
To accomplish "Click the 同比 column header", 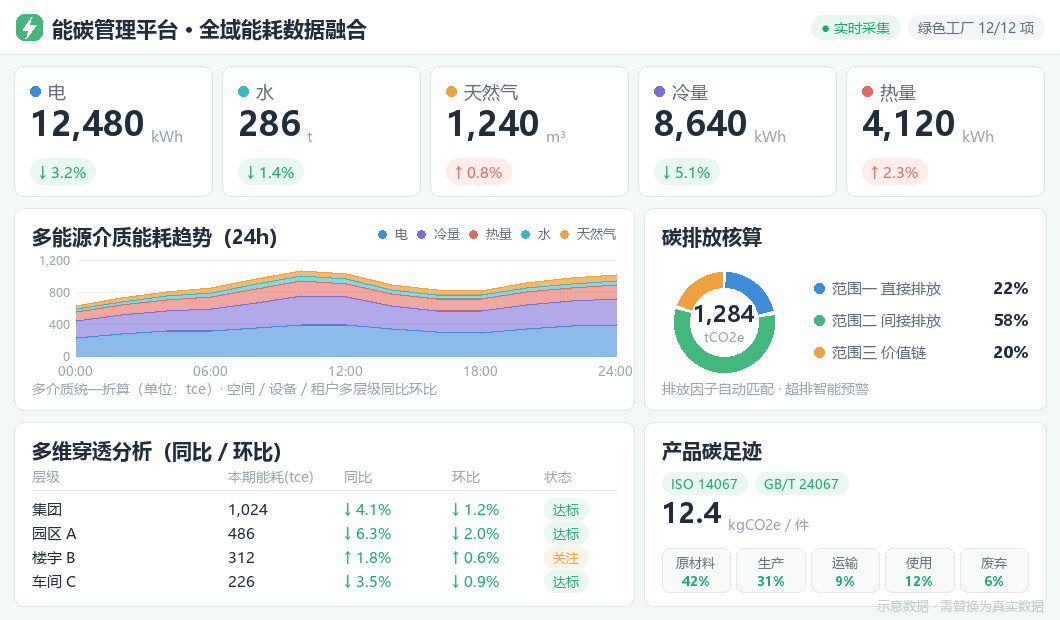I will 358,477.
